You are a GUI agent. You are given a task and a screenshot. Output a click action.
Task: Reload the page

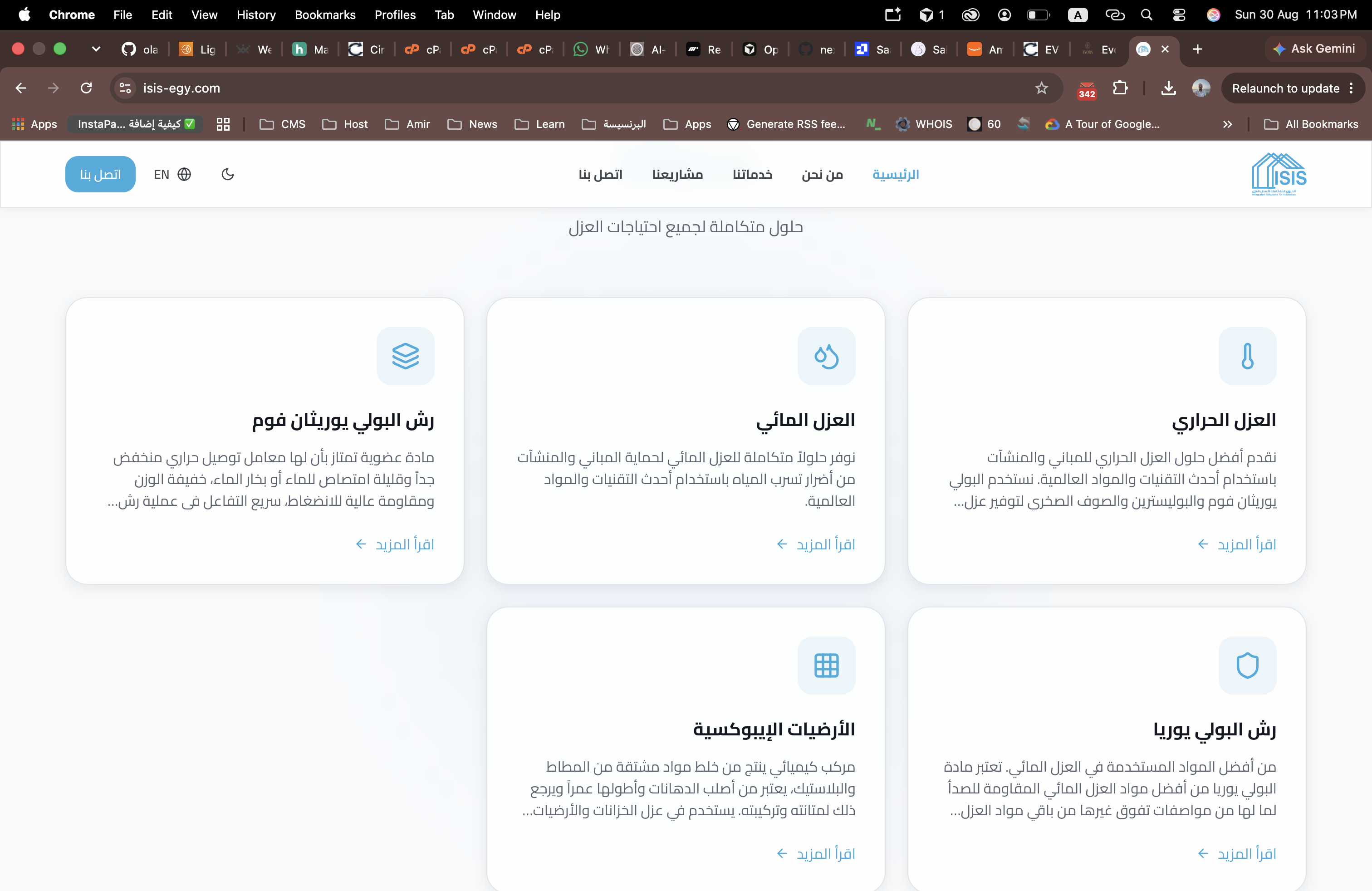87,88
